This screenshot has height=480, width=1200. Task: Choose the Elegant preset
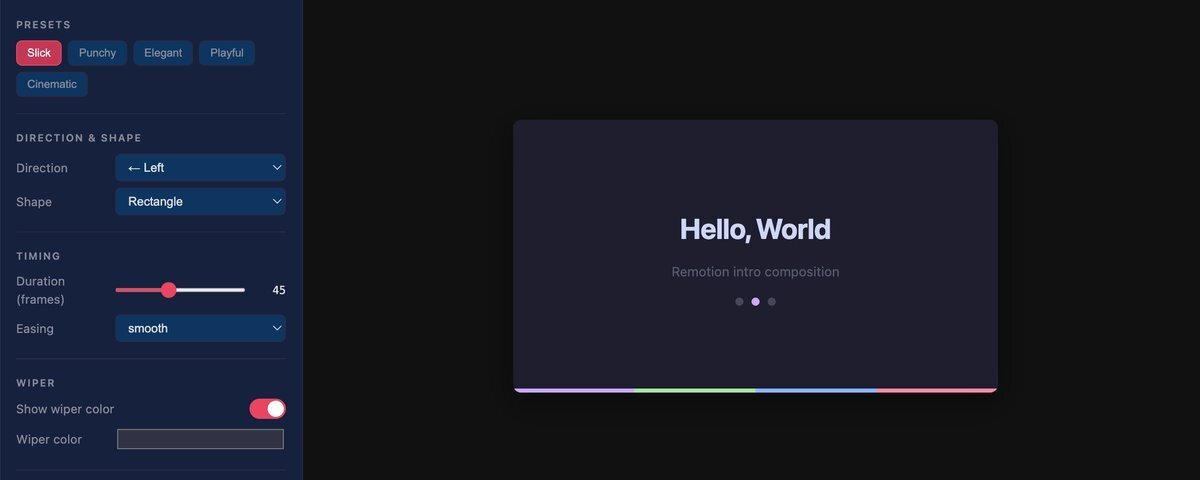click(x=163, y=53)
